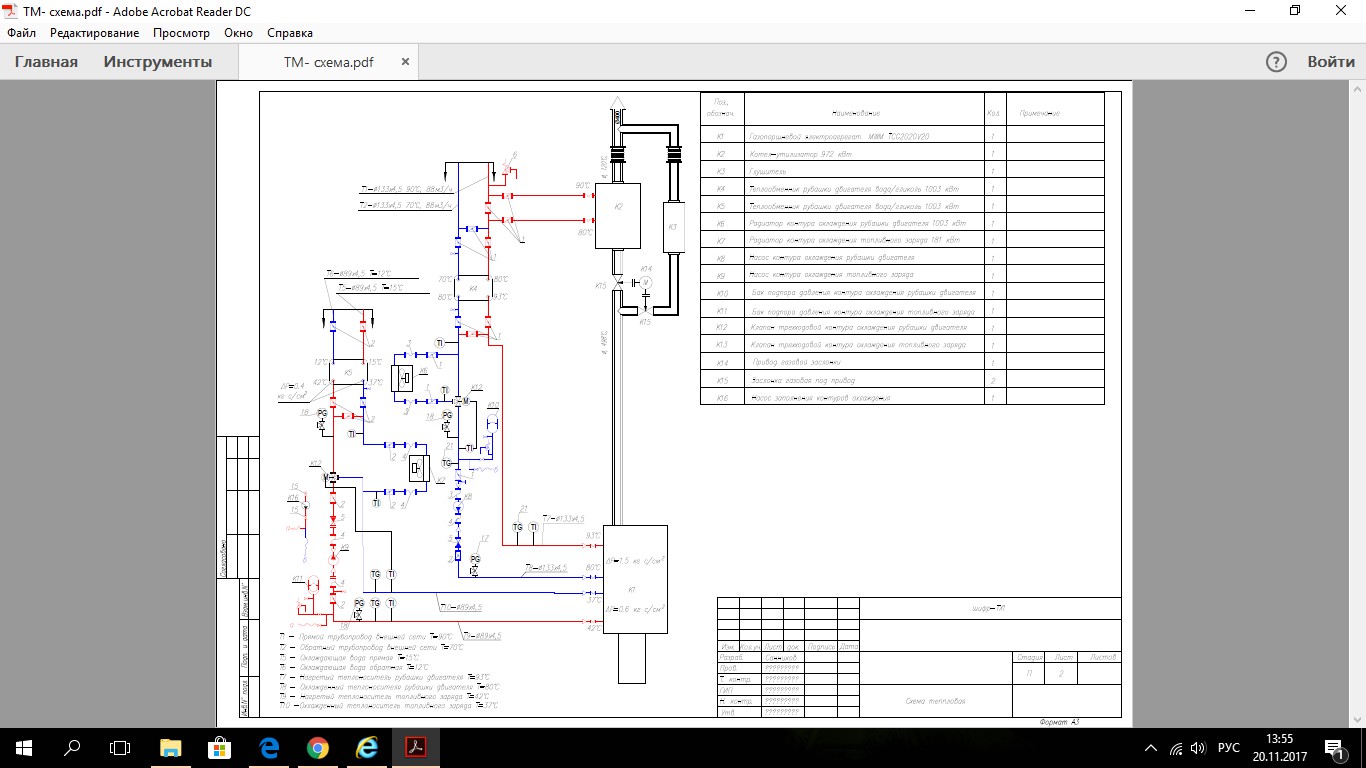The height and width of the screenshot is (768, 1366).
Task: Open File Explorer from the taskbar
Action: pos(171,747)
